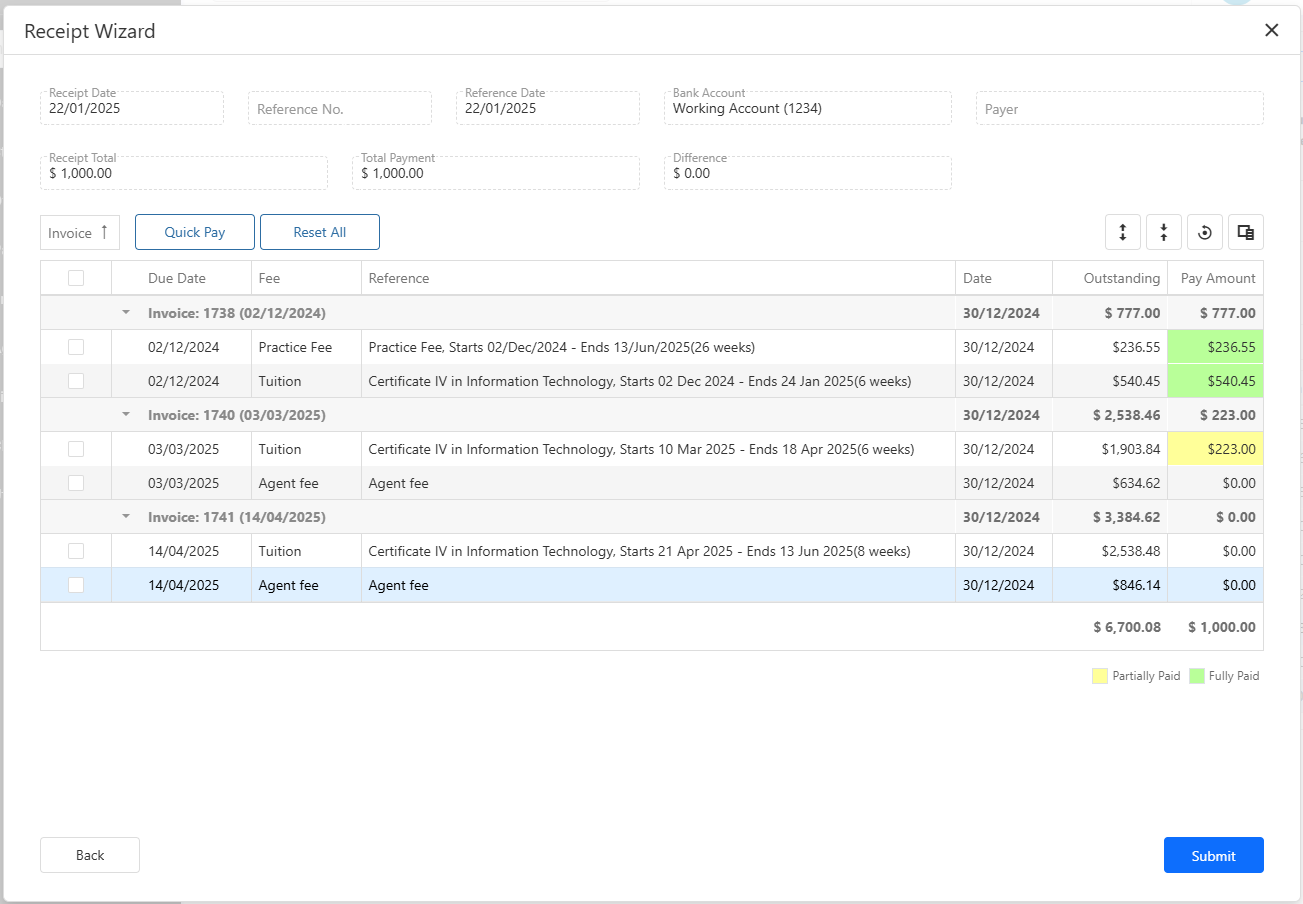Collapse the Invoice 1741 group
The image size is (1303, 904).
pos(126,517)
